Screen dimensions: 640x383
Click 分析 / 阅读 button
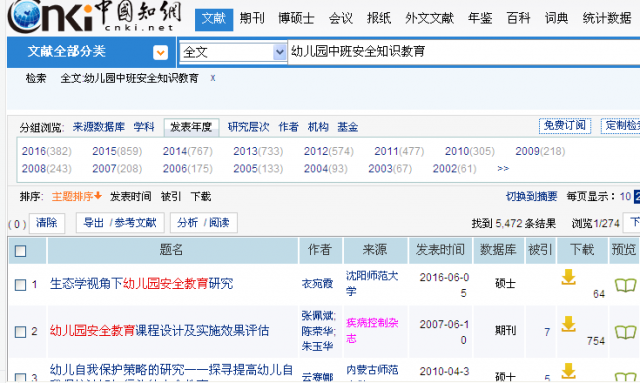coord(203,223)
